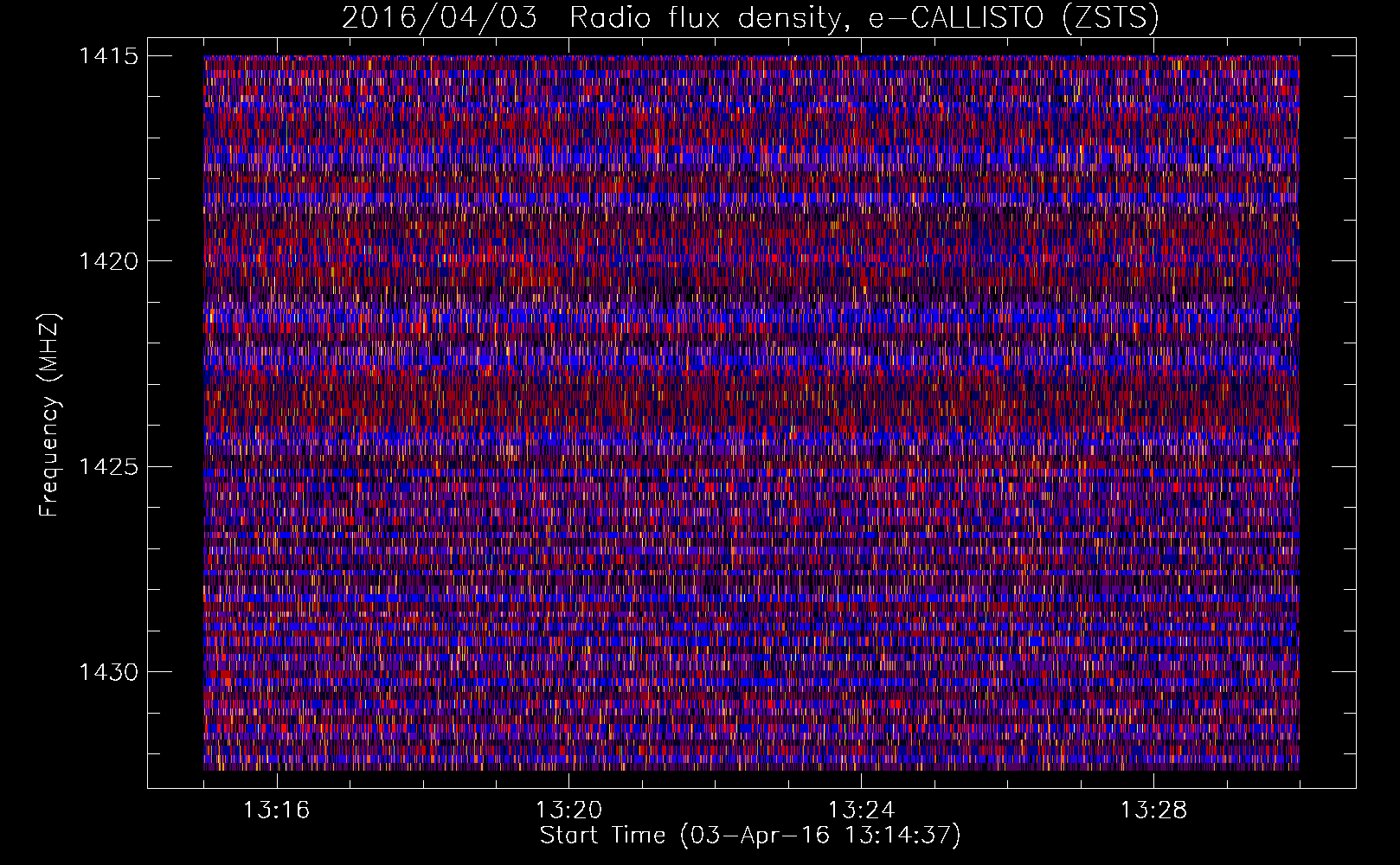The image size is (1400, 865).
Task: Click the 13:16 time axis label
Action: tap(276, 811)
